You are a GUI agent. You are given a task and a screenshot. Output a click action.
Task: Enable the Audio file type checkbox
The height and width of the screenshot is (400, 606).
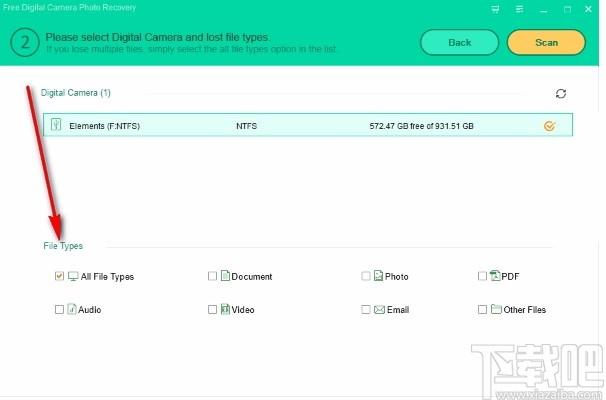[59, 310]
